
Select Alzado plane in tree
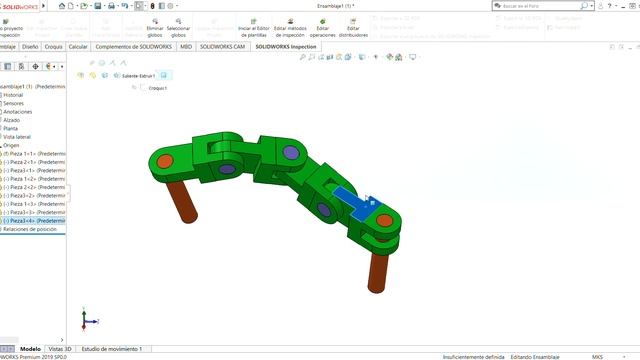[11, 120]
